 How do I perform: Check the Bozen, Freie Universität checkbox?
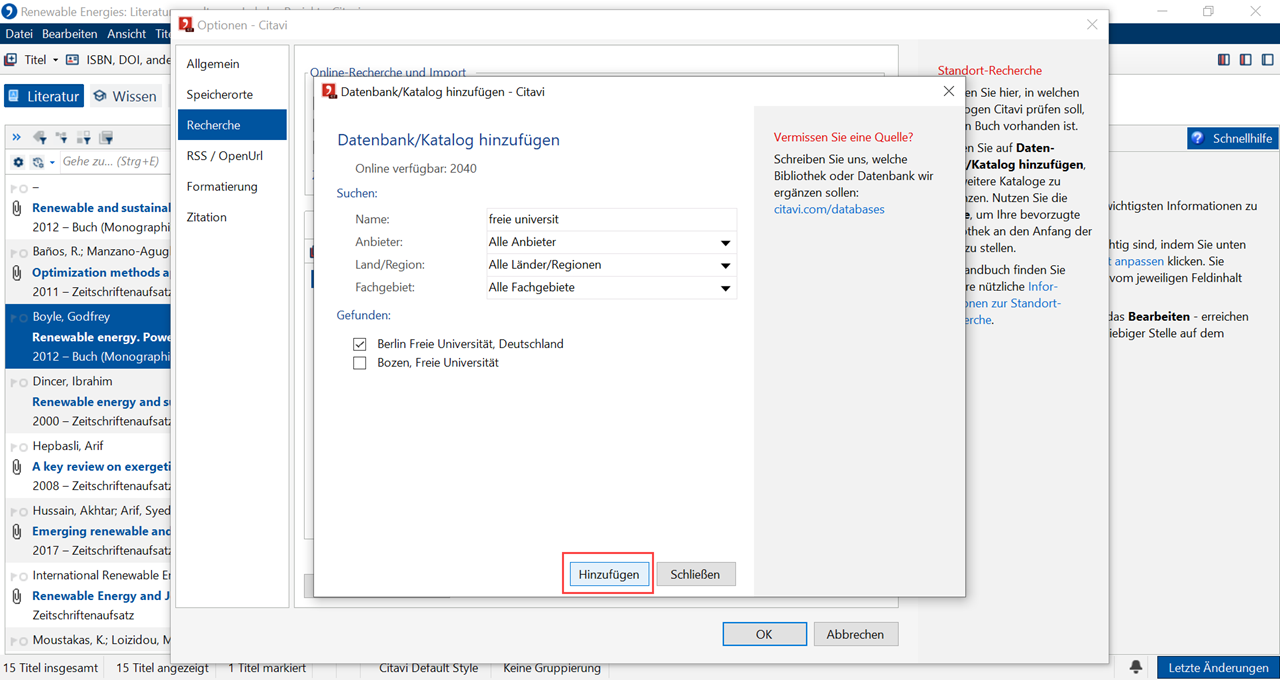pos(360,363)
